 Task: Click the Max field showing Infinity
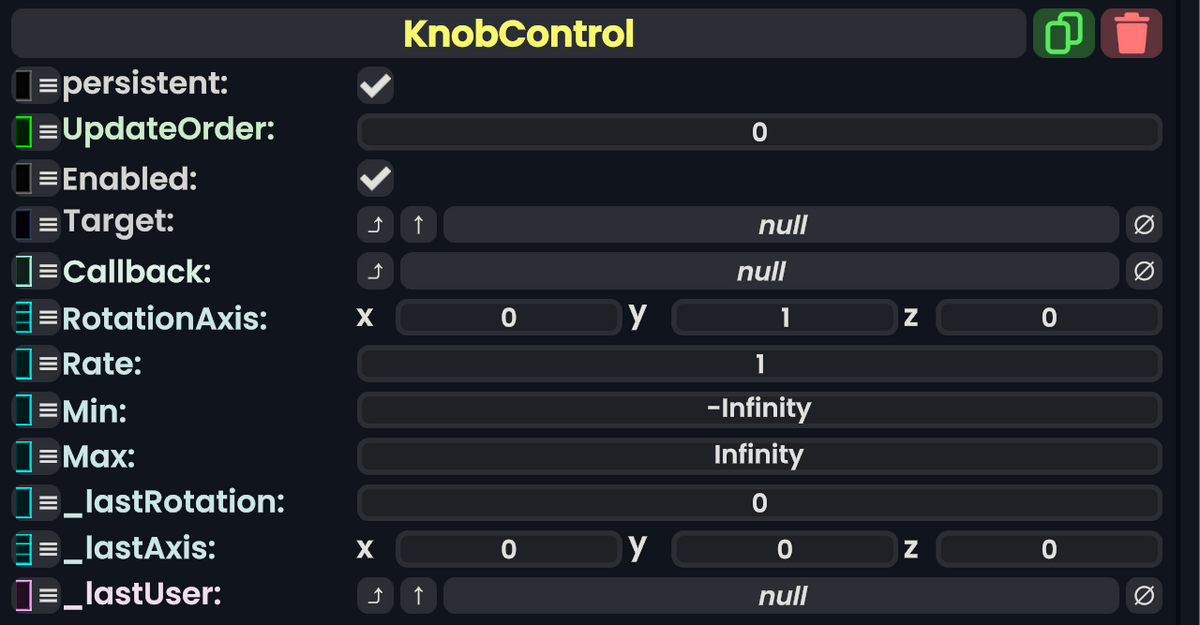coord(760,455)
